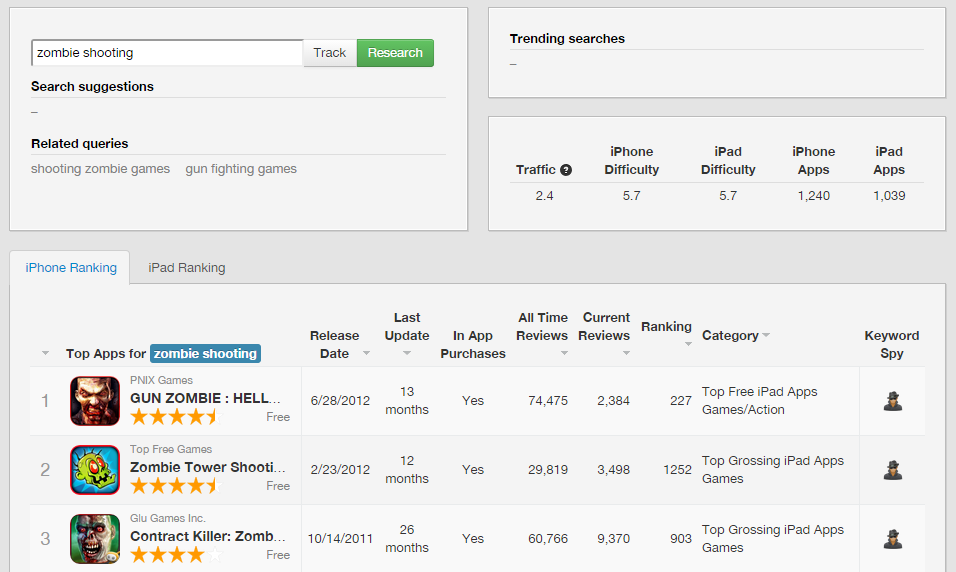Switch to the iPad Ranking tab
Image resolution: width=956 pixels, height=572 pixels.
187,268
